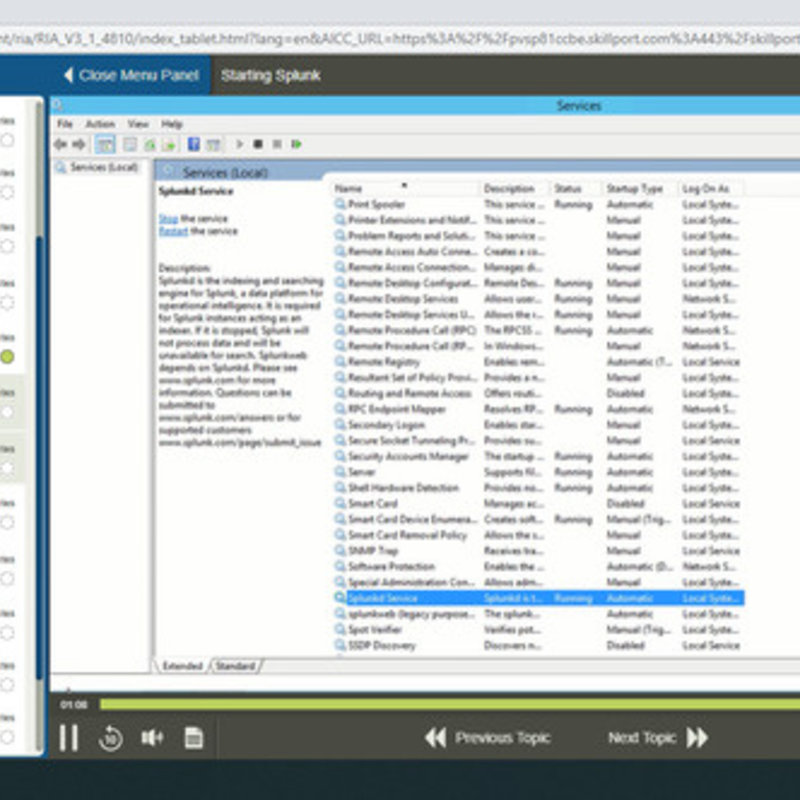Select the SSDP Discovery service
This screenshot has height=800, width=800.
(x=539, y=645)
